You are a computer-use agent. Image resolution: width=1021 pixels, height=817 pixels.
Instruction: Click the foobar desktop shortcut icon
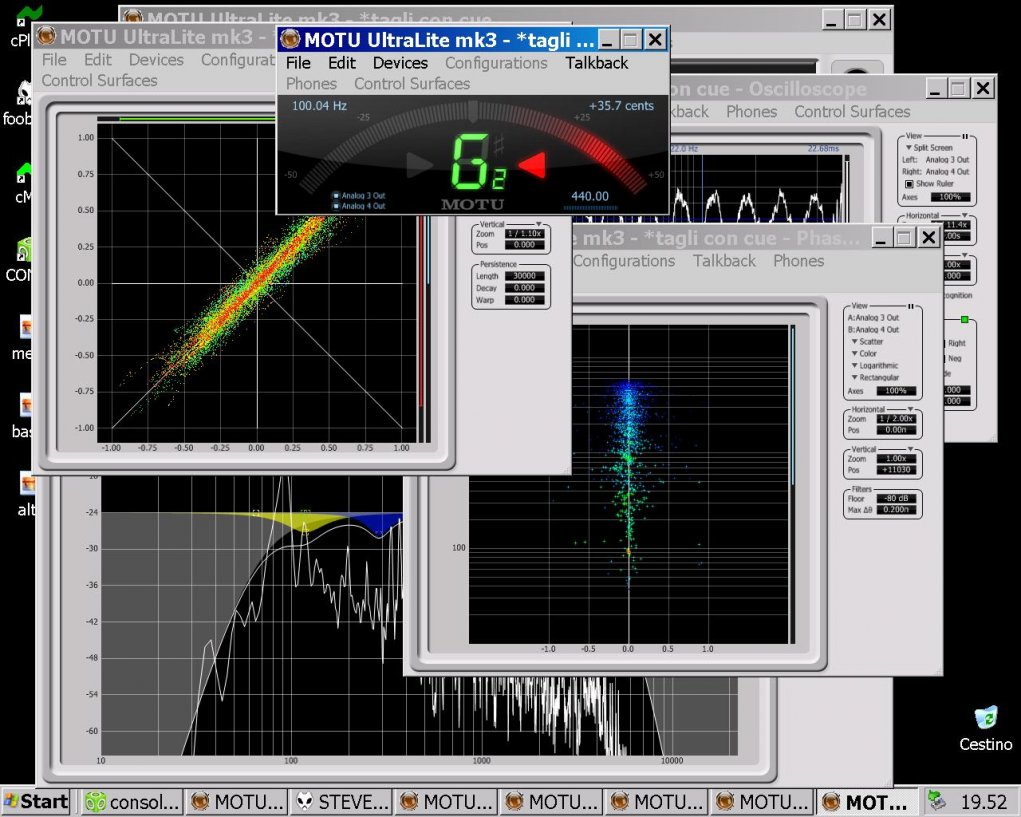pos(24,93)
